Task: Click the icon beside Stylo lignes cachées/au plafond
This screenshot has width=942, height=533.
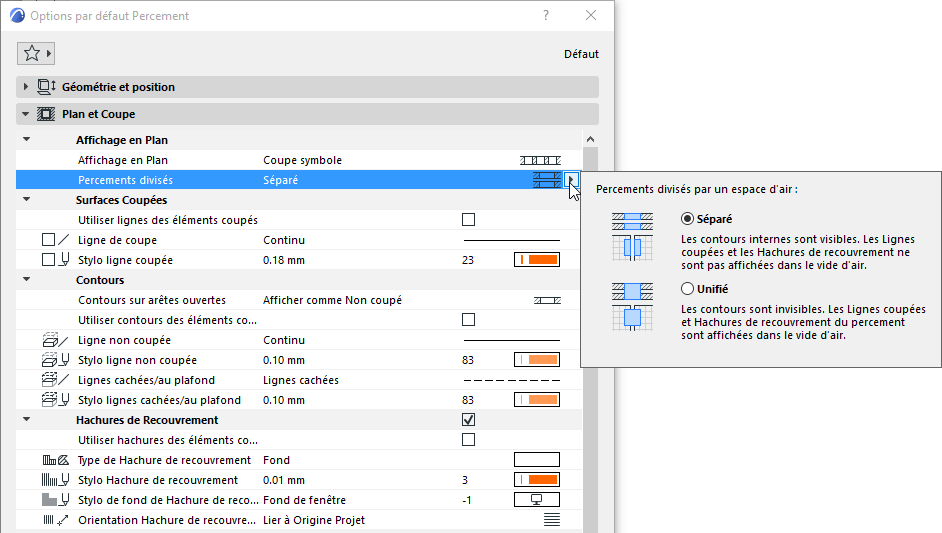Action: [55, 400]
